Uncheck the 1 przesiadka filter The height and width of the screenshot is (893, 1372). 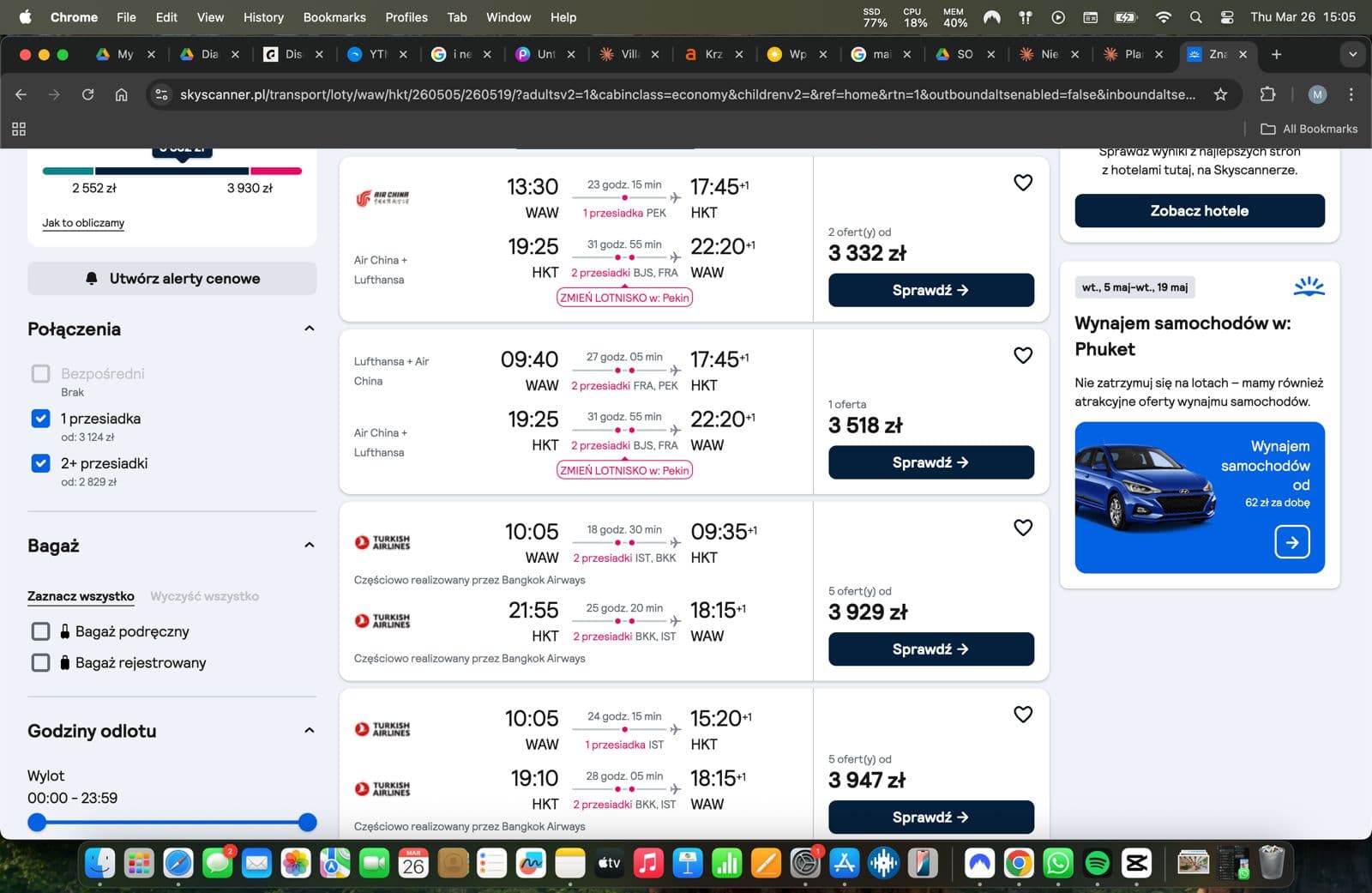(x=40, y=419)
